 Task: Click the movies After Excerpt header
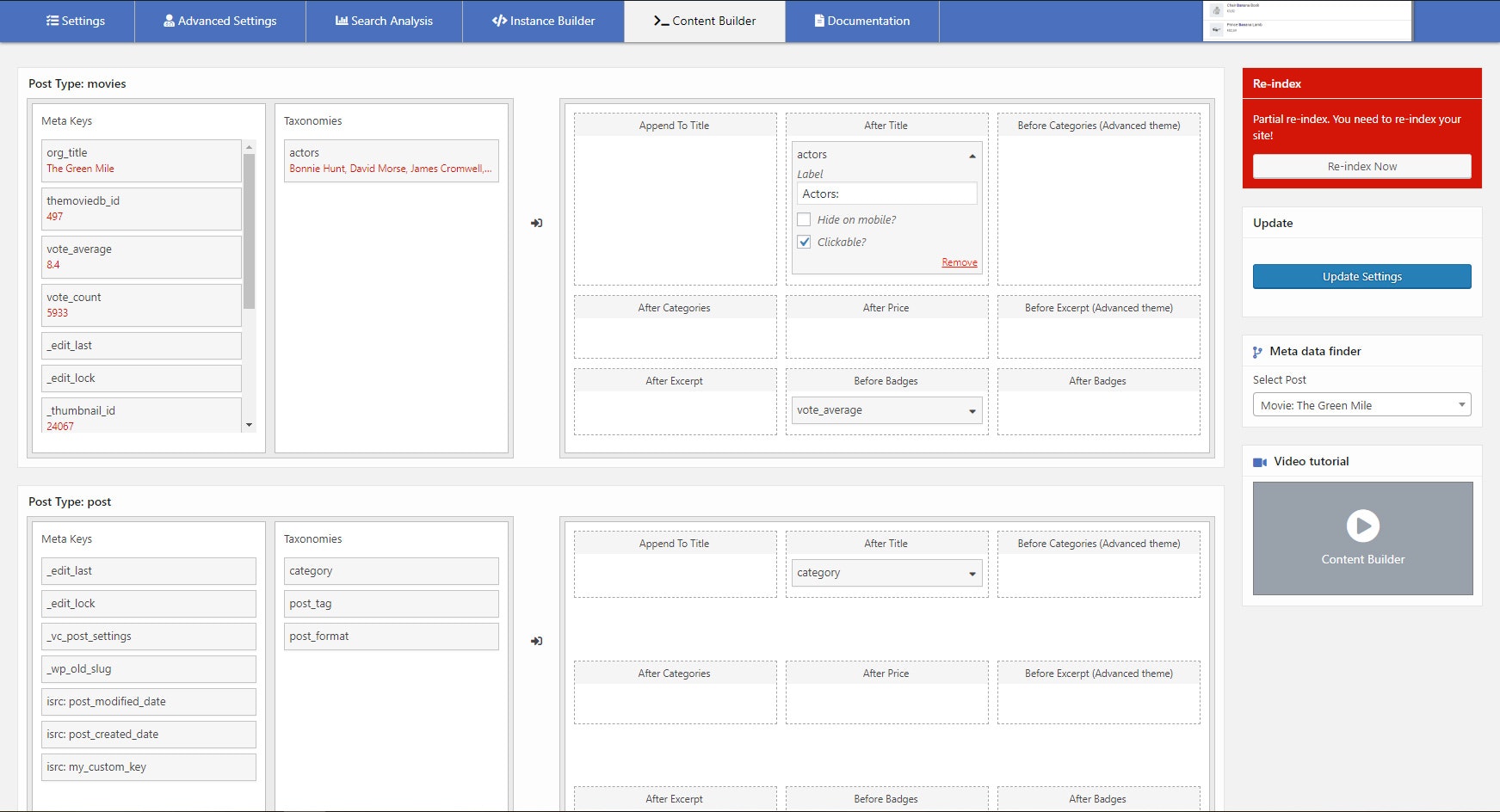675,381
